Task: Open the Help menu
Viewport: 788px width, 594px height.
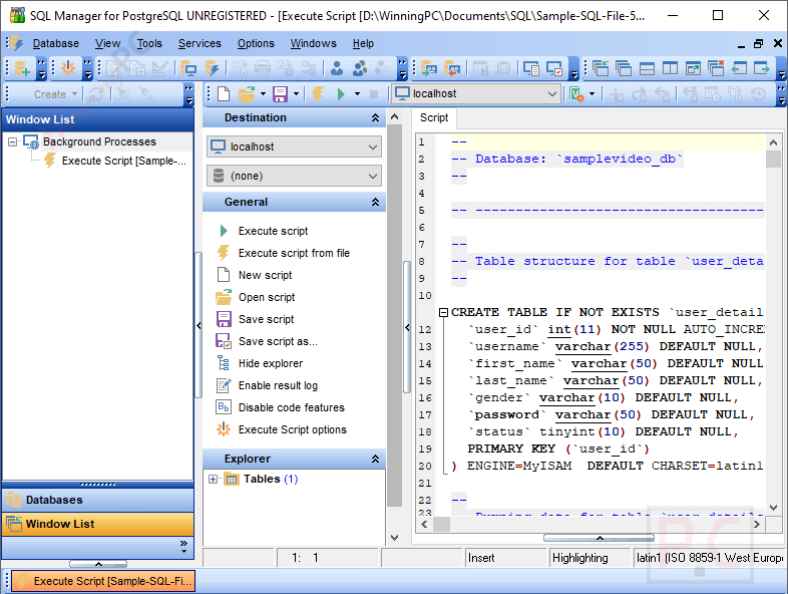Action: pos(363,44)
